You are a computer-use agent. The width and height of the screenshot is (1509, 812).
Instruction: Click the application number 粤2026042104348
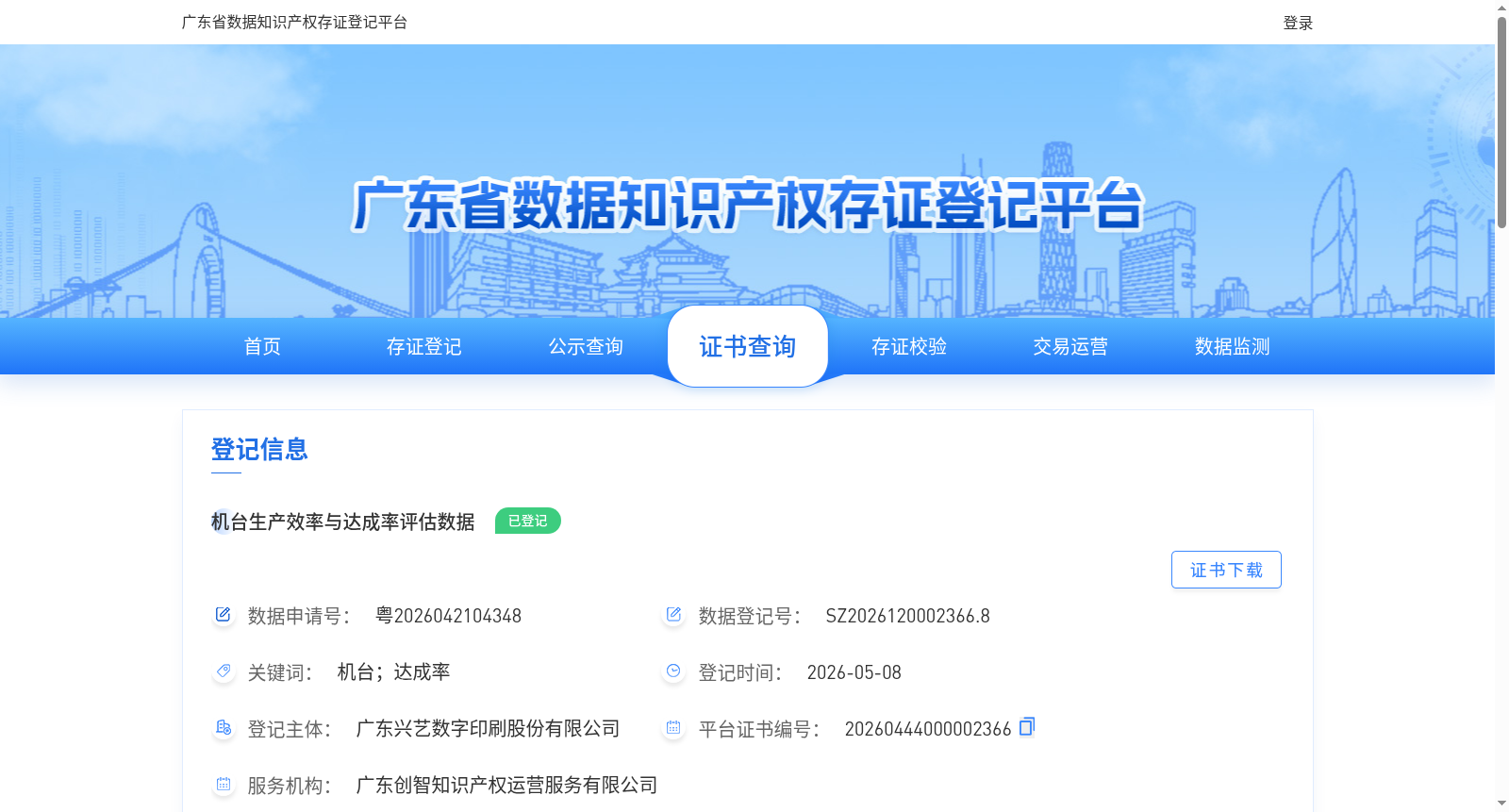click(449, 616)
